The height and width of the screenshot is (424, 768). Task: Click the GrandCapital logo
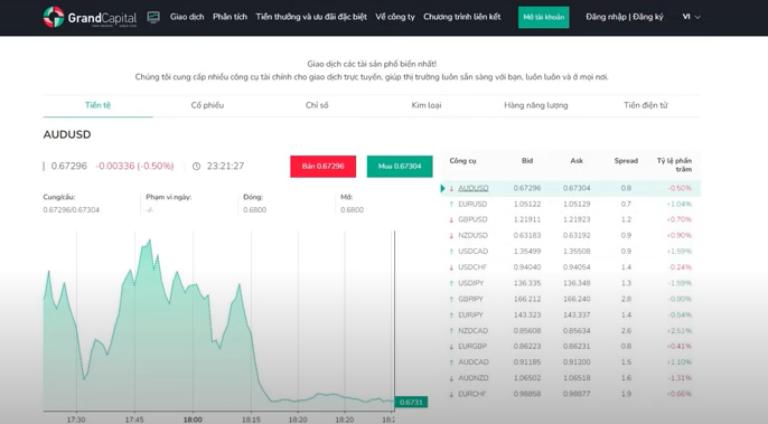[x=90, y=17]
